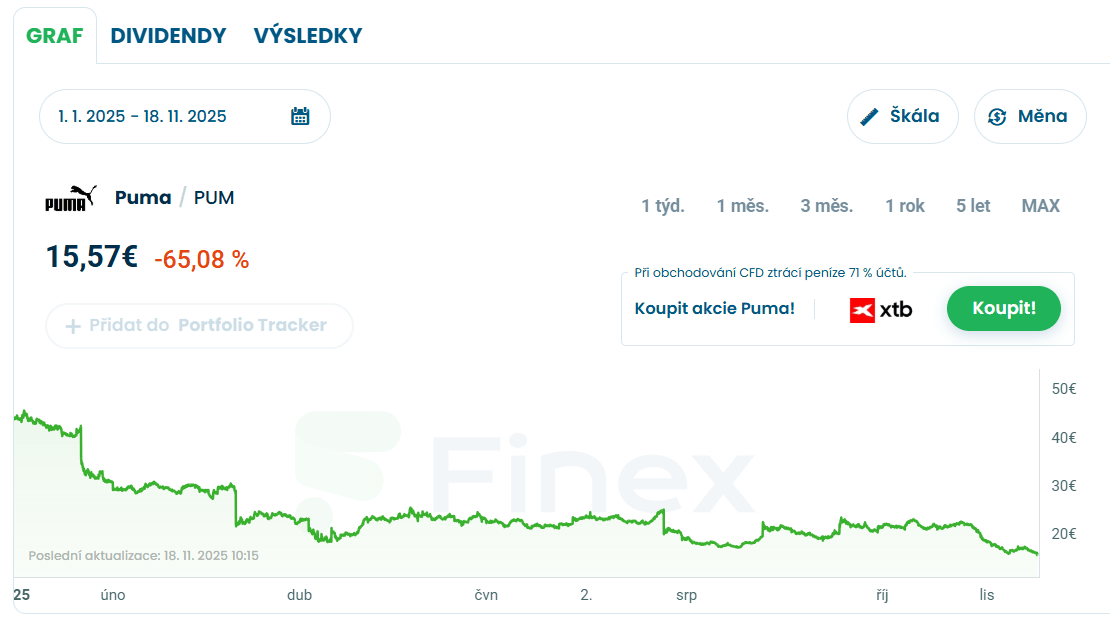Click the Puma company name link

click(x=143, y=197)
